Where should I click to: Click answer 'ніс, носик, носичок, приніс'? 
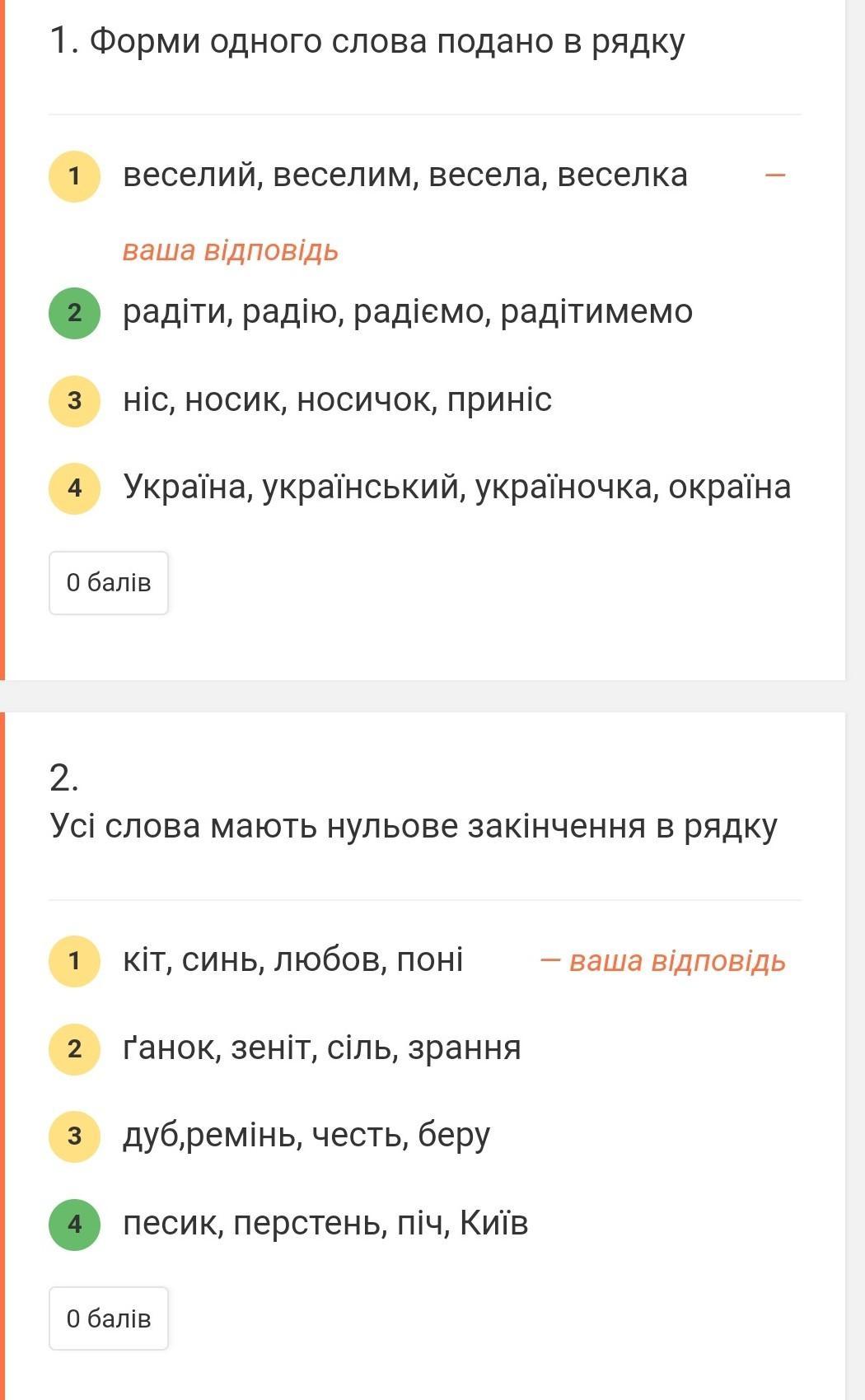pos(337,400)
